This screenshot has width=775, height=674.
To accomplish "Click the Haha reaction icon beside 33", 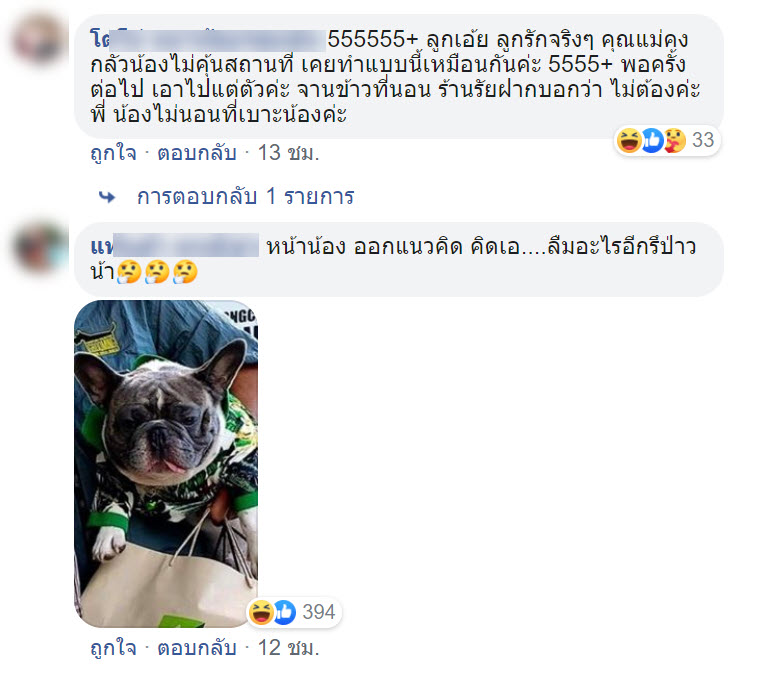I will pos(629,140).
